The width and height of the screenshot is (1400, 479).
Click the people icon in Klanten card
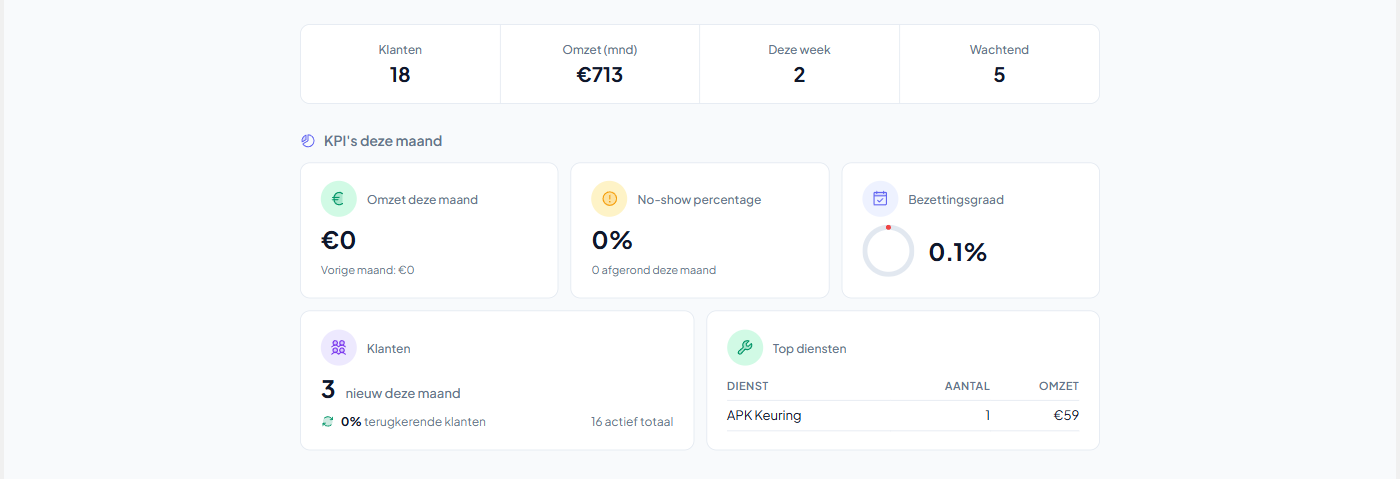click(338, 348)
